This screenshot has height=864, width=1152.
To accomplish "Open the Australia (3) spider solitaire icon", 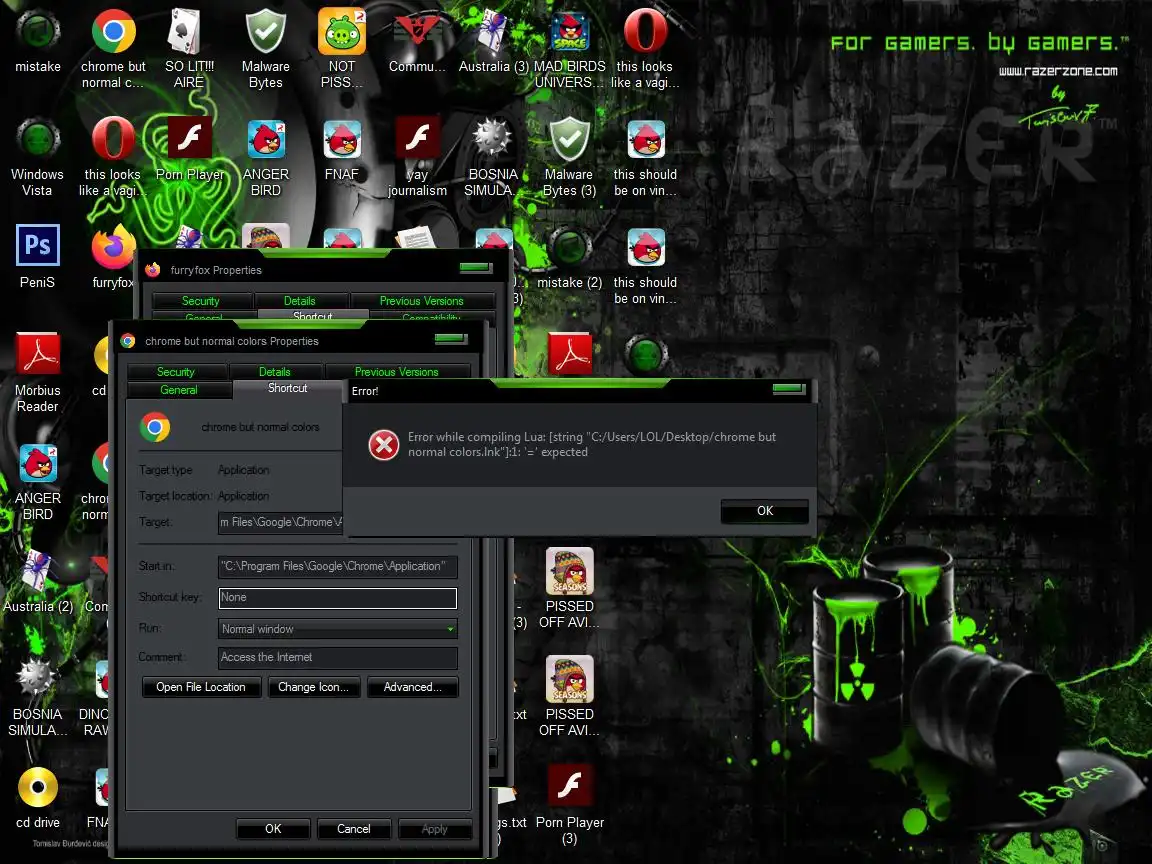I will pyautogui.click(x=493, y=41).
